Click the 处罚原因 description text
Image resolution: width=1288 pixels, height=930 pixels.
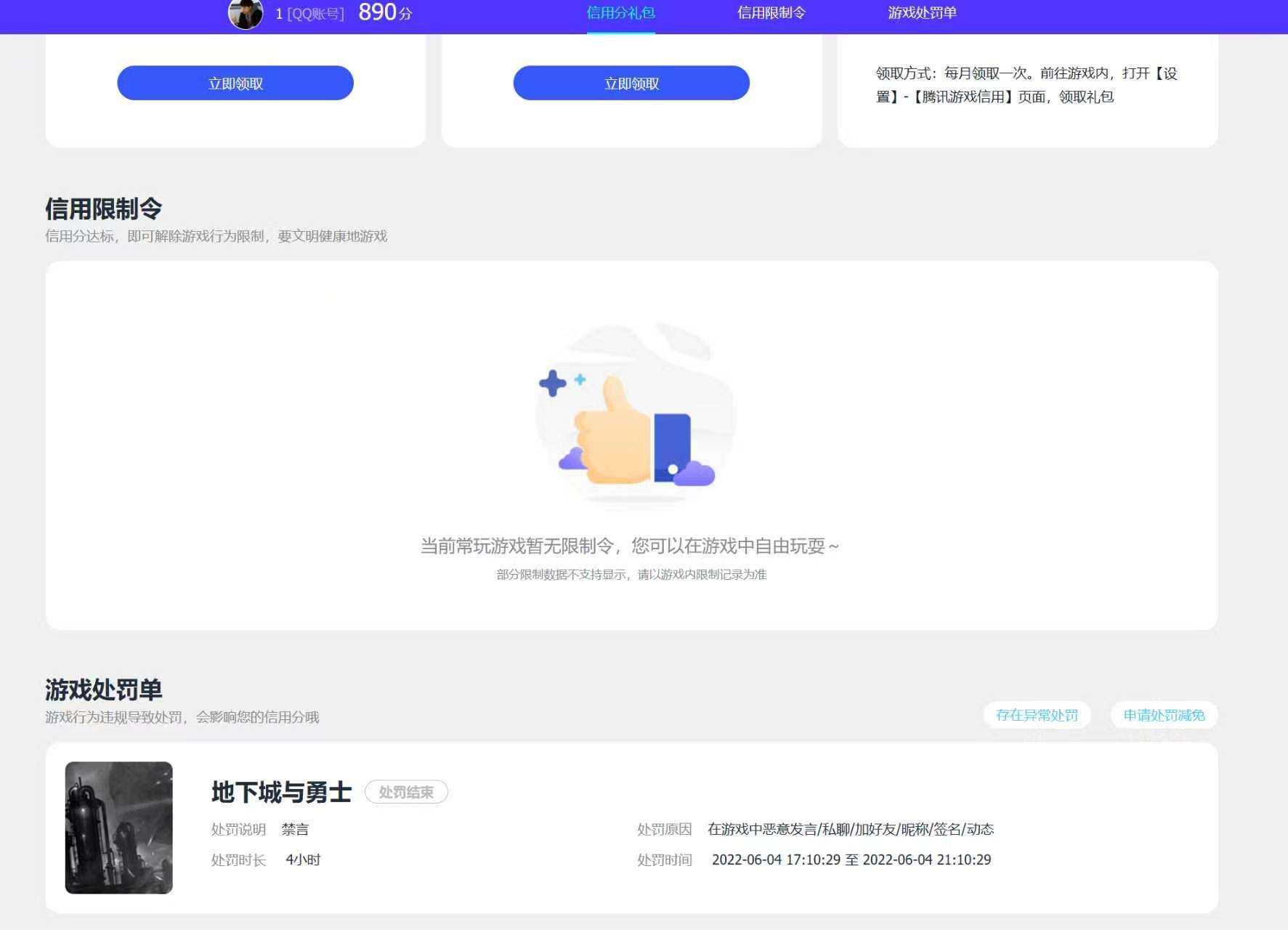click(851, 829)
